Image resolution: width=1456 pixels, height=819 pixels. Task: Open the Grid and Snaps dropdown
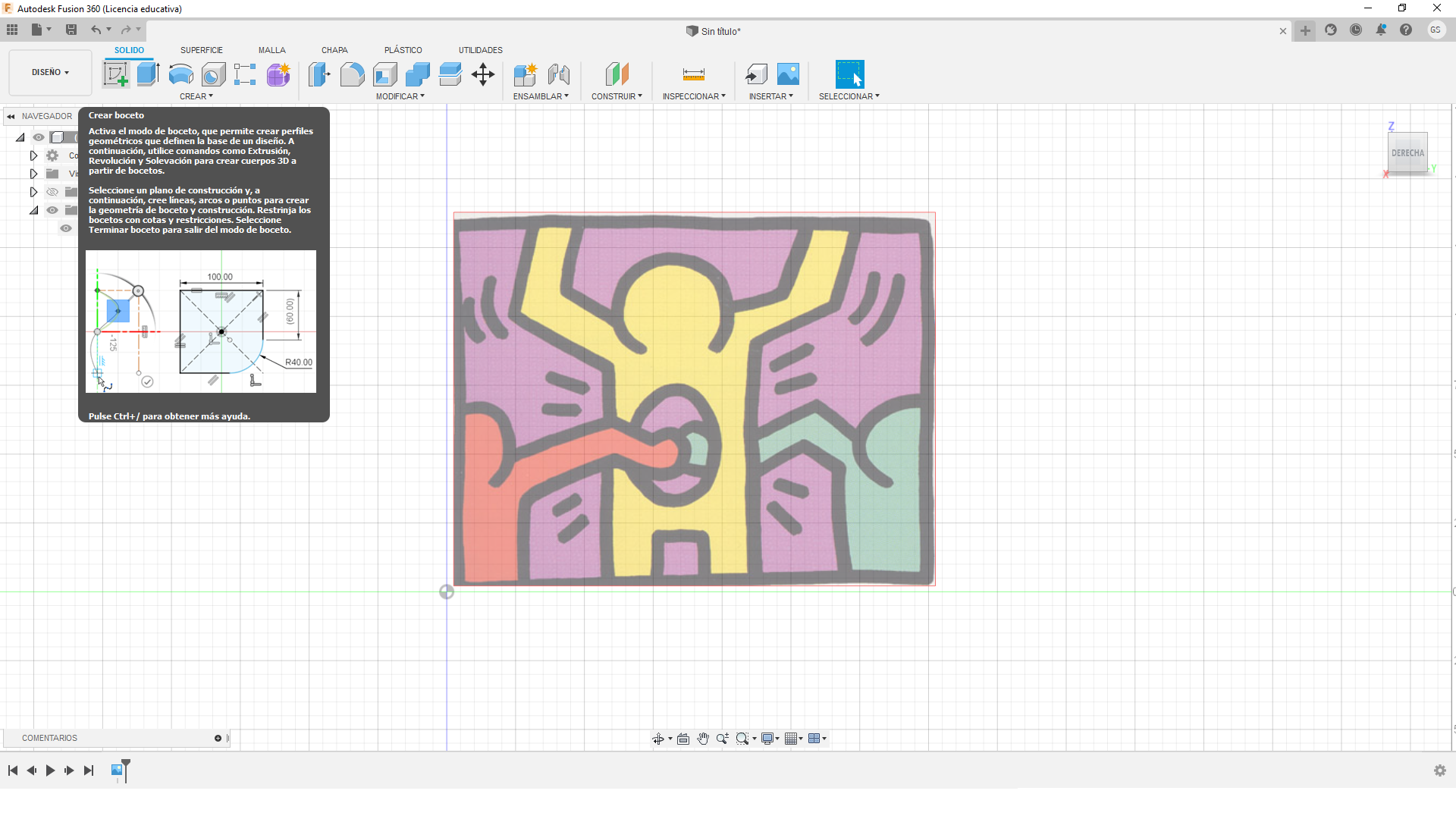coord(794,739)
